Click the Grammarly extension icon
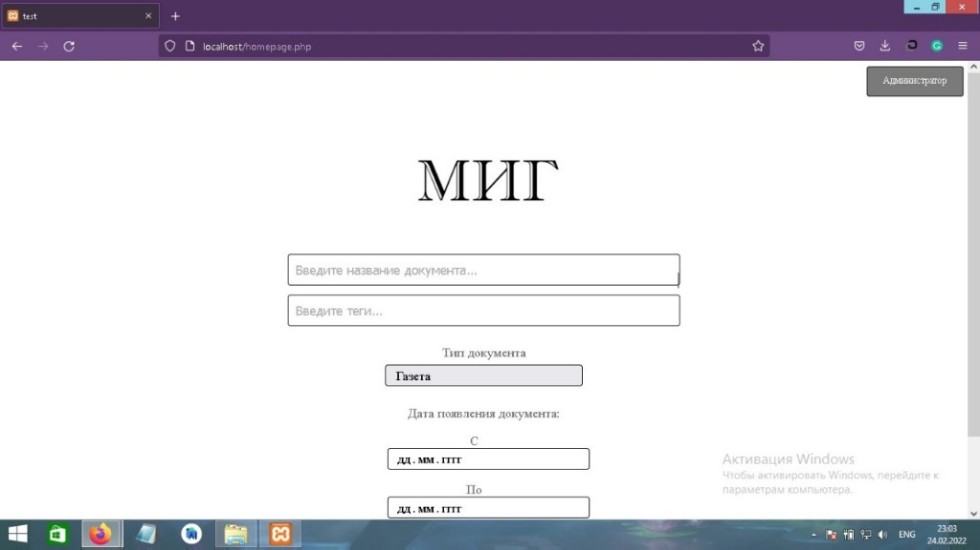 pyautogui.click(x=937, y=46)
